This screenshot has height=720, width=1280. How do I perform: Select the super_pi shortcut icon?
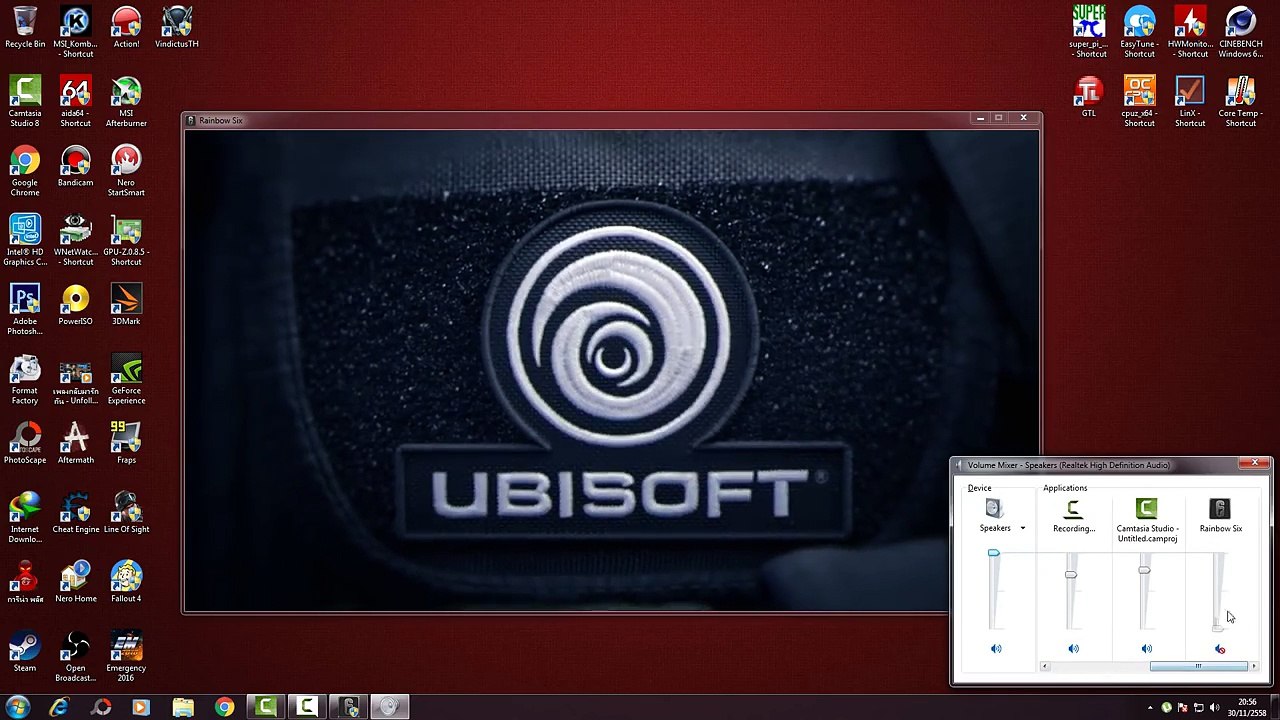[x=1089, y=31]
